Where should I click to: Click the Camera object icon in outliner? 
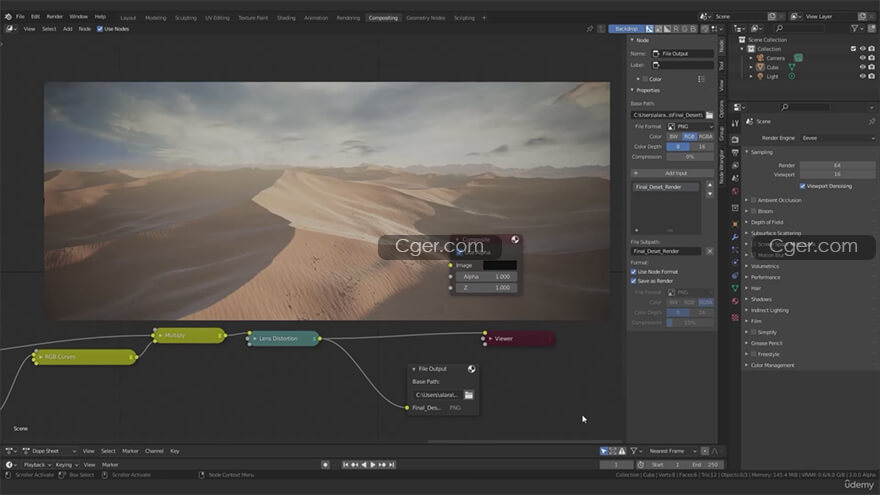760,58
